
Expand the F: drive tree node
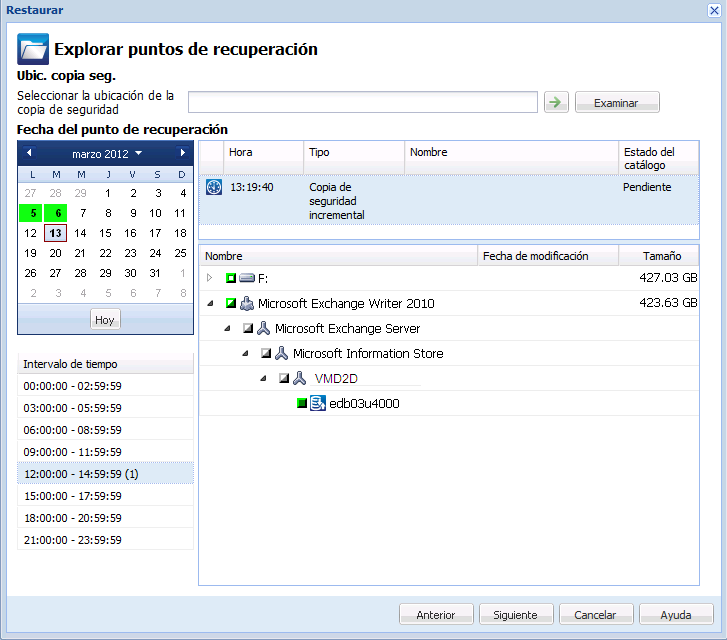point(210,278)
